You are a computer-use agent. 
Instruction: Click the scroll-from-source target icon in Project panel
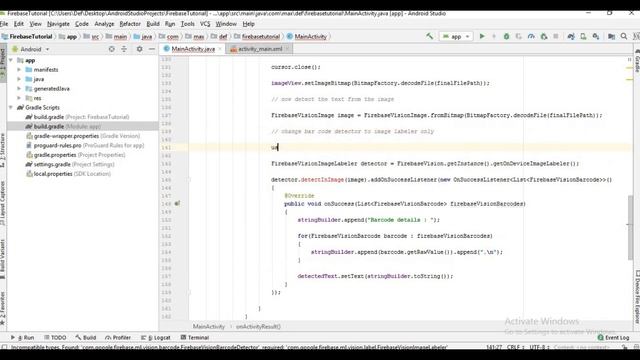pyautogui.click(x=111, y=49)
